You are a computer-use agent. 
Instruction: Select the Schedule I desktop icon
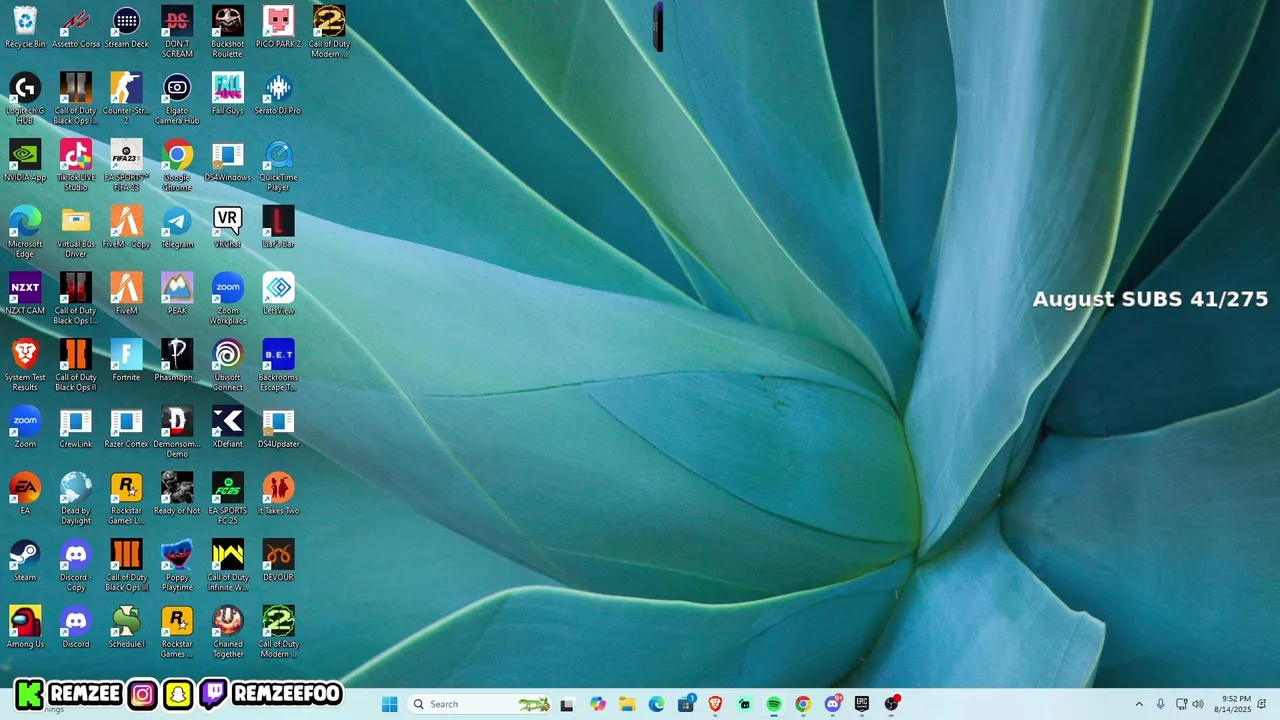point(126,628)
